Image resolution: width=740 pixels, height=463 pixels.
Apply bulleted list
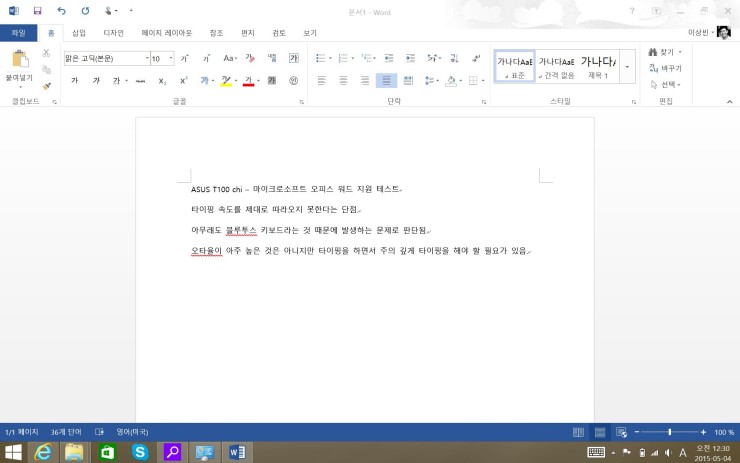tap(321, 58)
